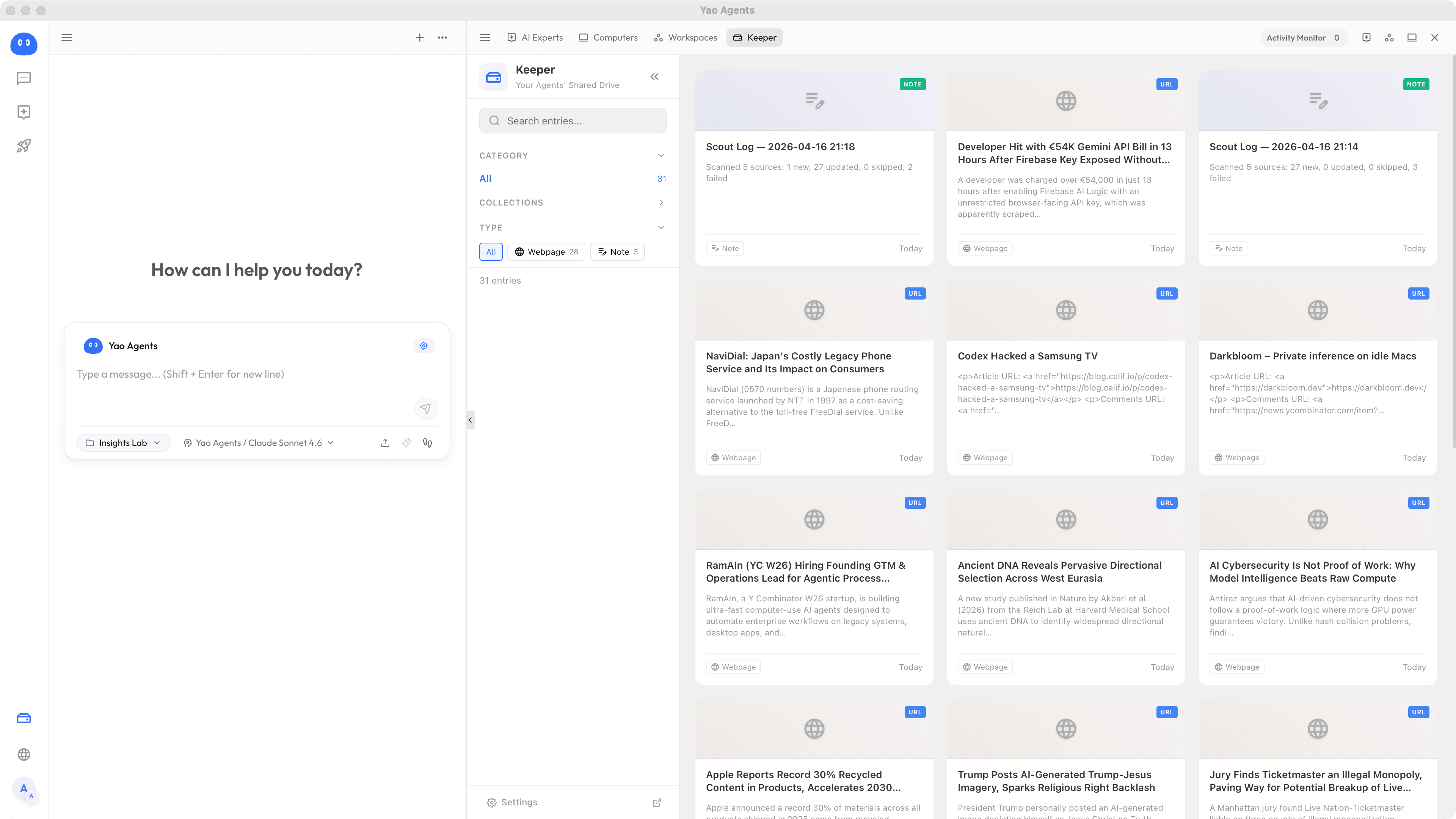Click the panel divider collapse arrow

coord(470,420)
